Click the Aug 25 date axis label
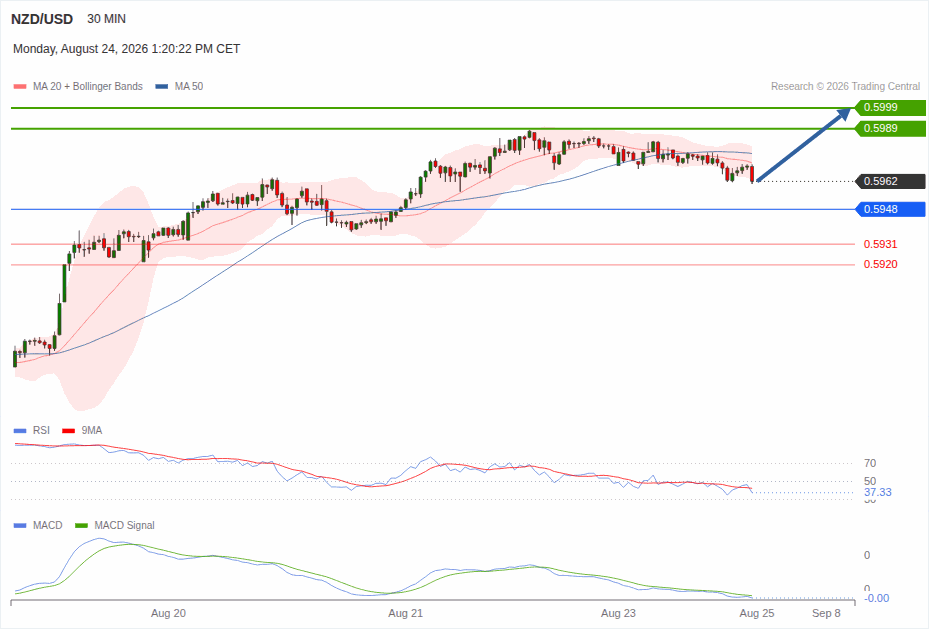929x629 pixels. click(757, 613)
